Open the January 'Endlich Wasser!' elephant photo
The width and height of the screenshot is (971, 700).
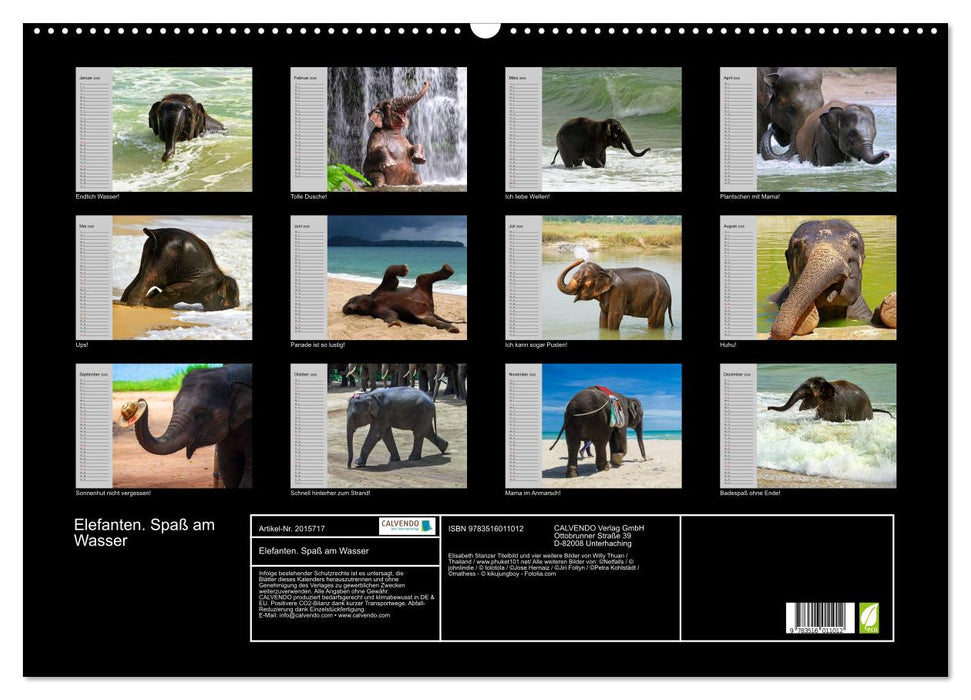pyautogui.click(x=182, y=129)
